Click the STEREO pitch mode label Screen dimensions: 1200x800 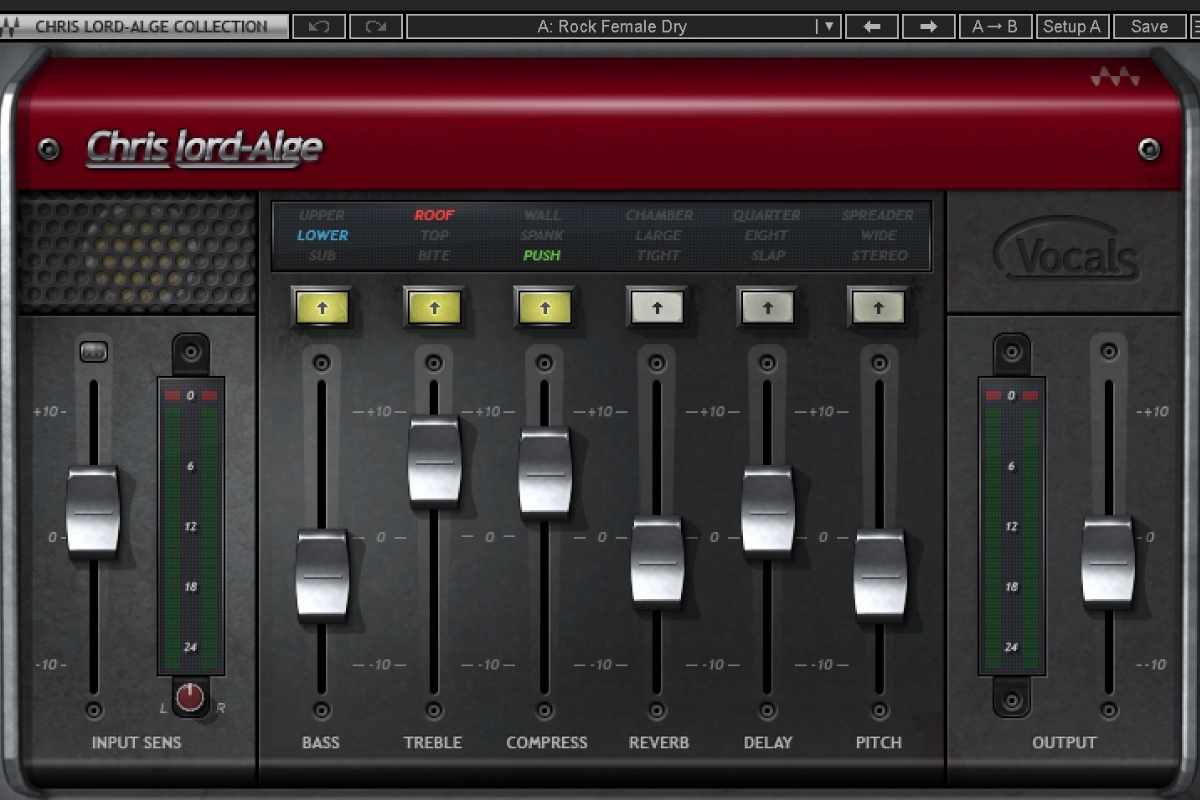pos(879,255)
